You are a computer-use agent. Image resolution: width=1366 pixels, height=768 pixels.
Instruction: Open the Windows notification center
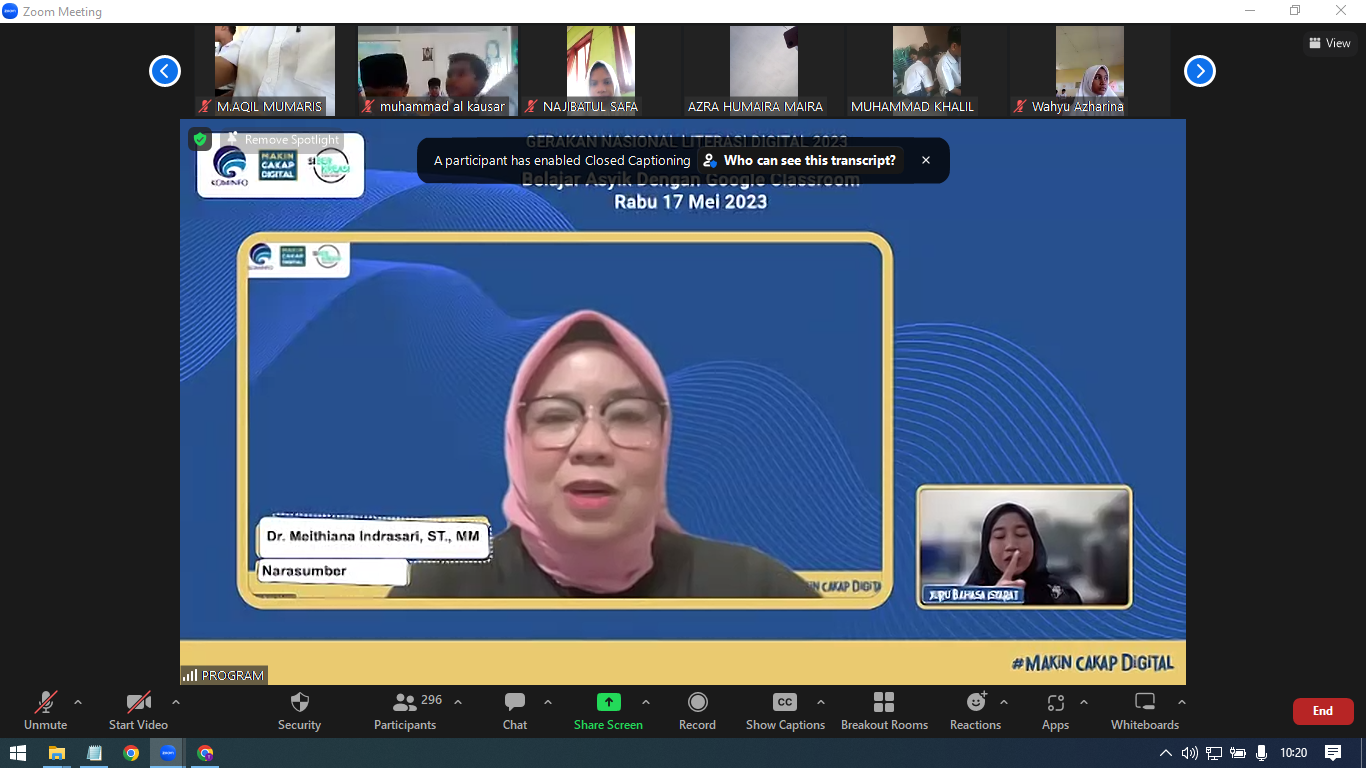pyautogui.click(x=1333, y=753)
